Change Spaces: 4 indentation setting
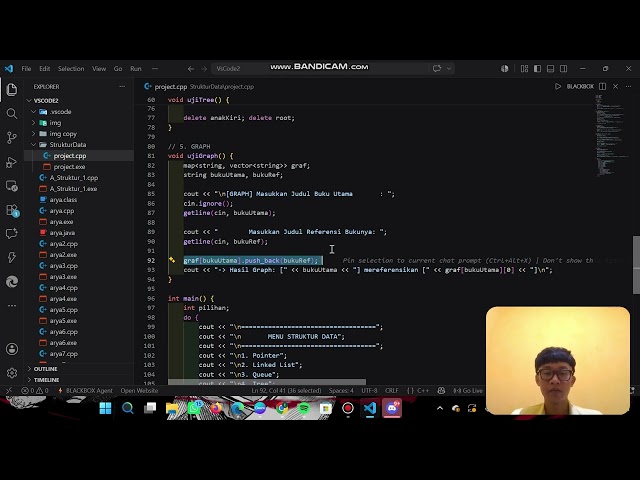The width and height of the screenshot is (640, 480). (x=341, y=391)
